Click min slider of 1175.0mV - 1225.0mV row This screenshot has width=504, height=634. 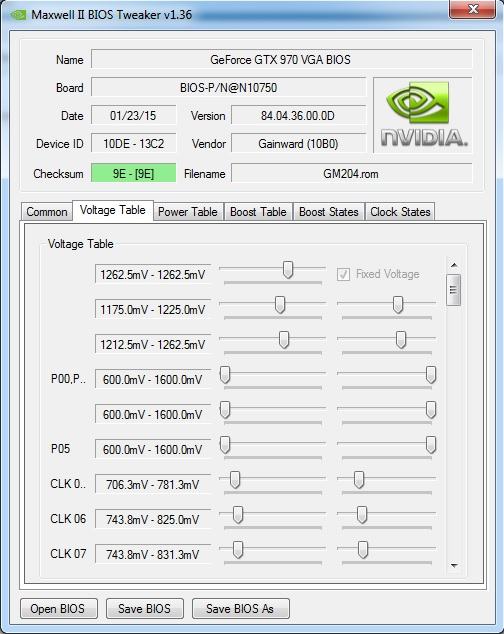[x=280, y=304]
